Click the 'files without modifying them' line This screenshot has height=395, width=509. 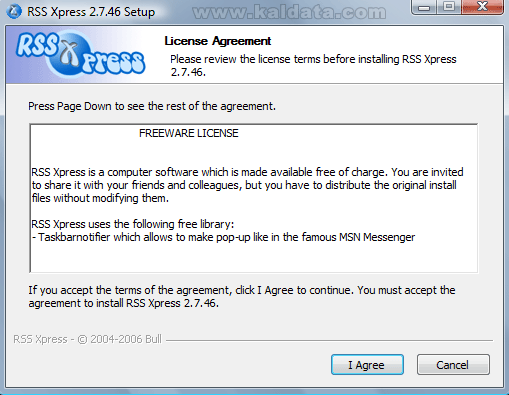coord(100,198)
